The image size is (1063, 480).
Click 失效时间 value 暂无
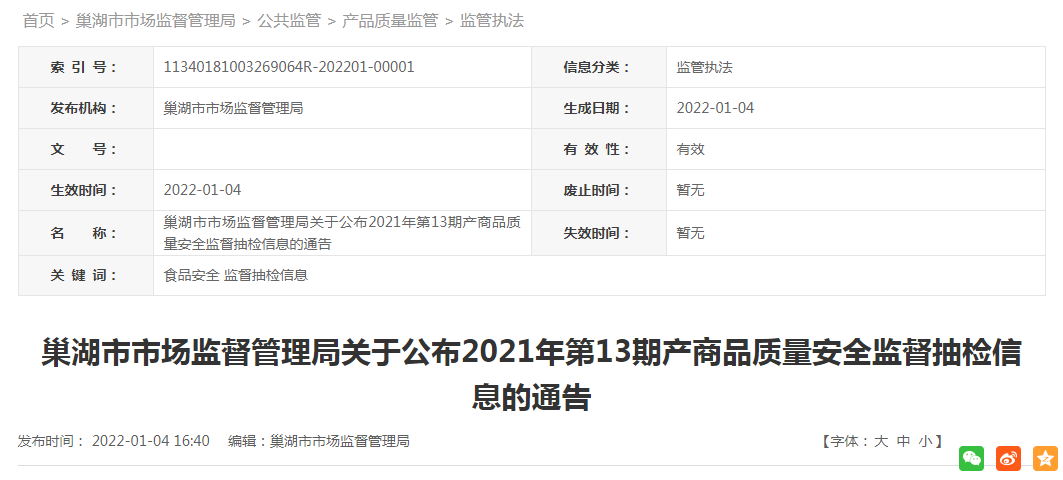click(691, 233)
